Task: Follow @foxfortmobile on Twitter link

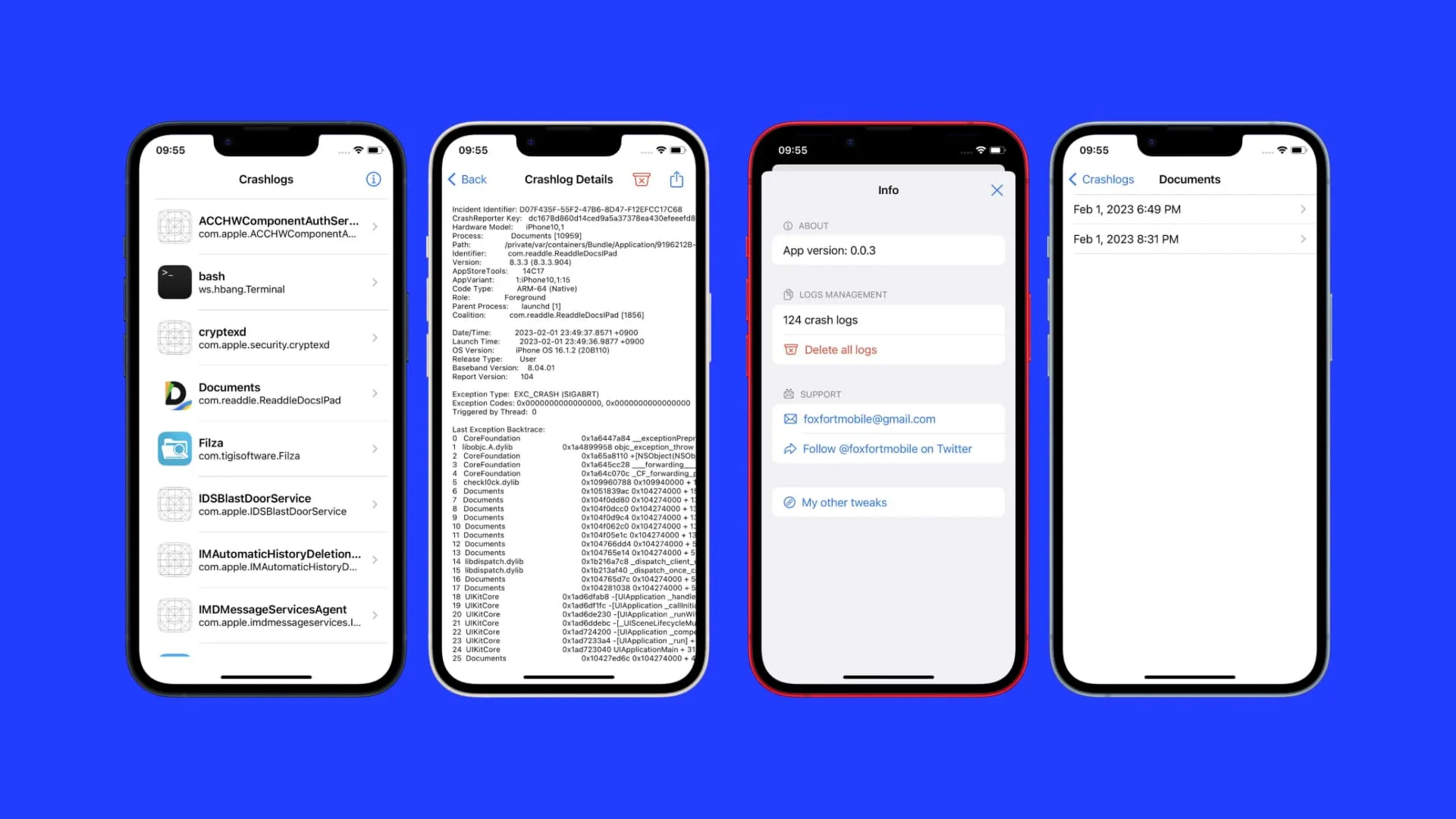Action: tap(887, 448)
